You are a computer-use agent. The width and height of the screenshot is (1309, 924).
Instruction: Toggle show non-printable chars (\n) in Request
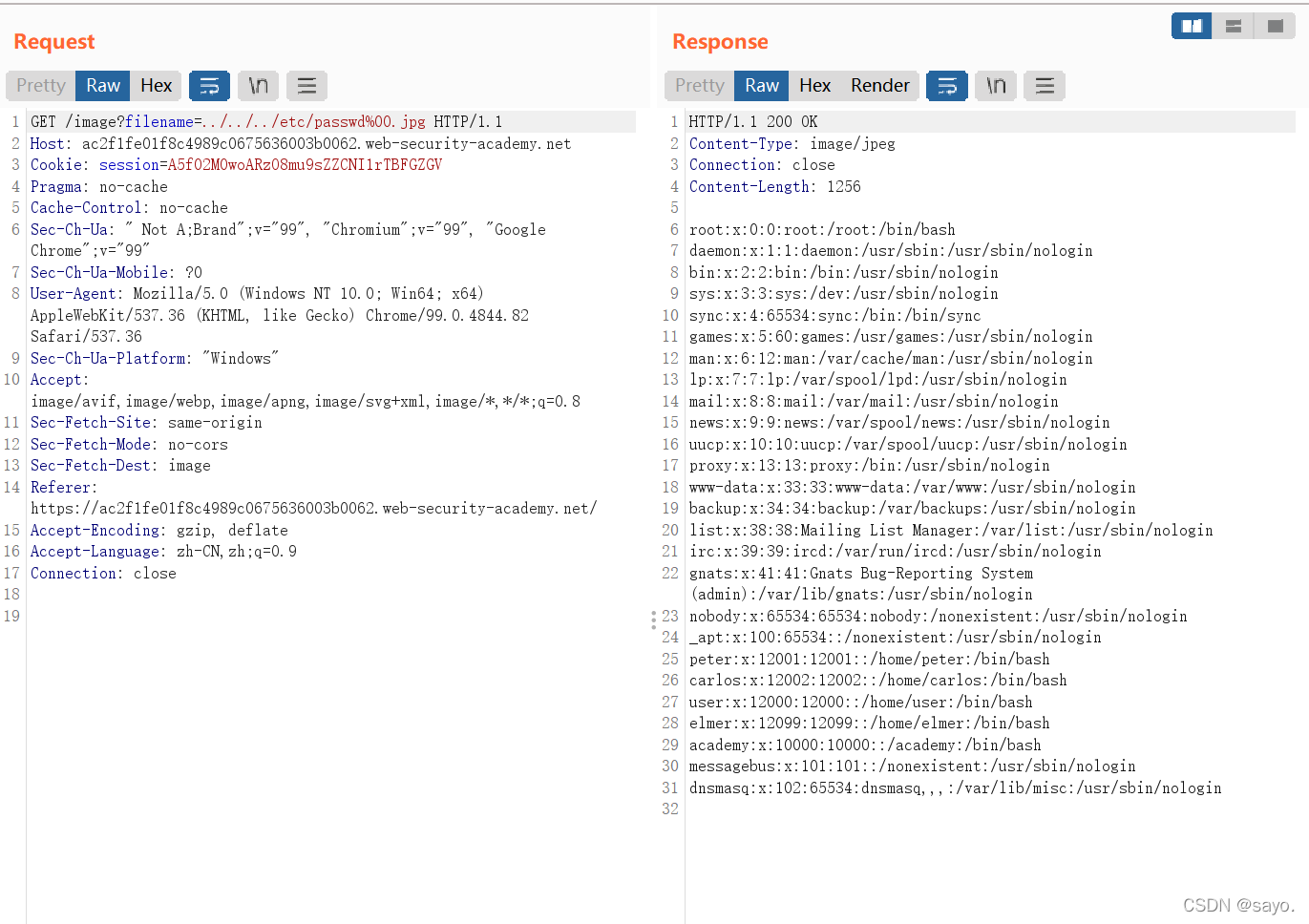pyautogui.click(x=259, y=86)
